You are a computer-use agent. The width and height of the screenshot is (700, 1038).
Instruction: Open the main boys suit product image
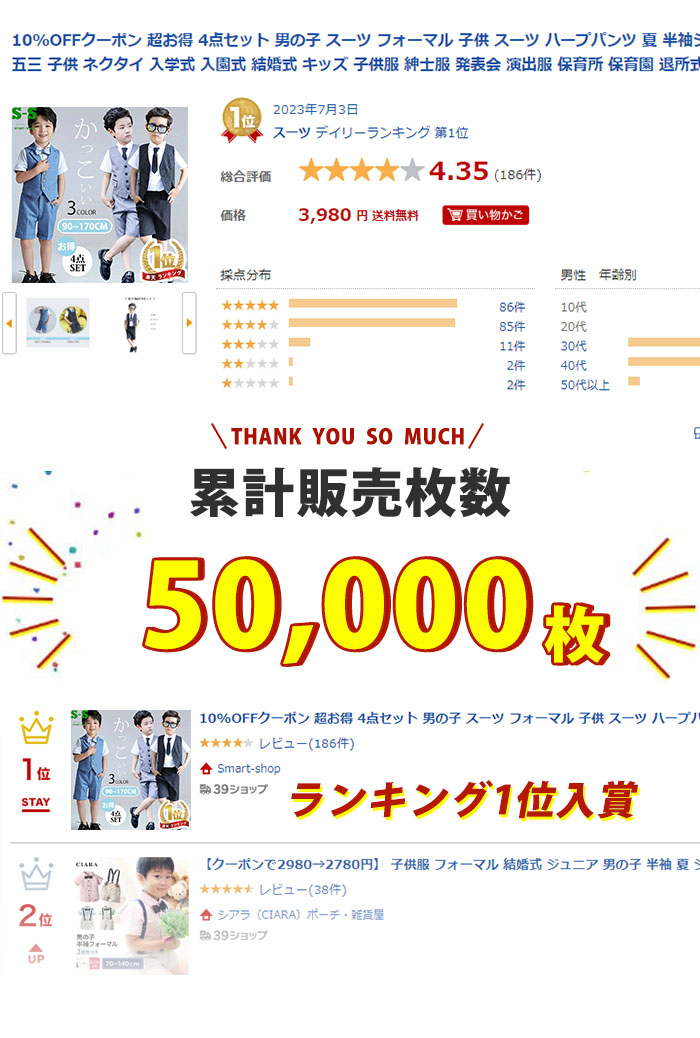99,195
